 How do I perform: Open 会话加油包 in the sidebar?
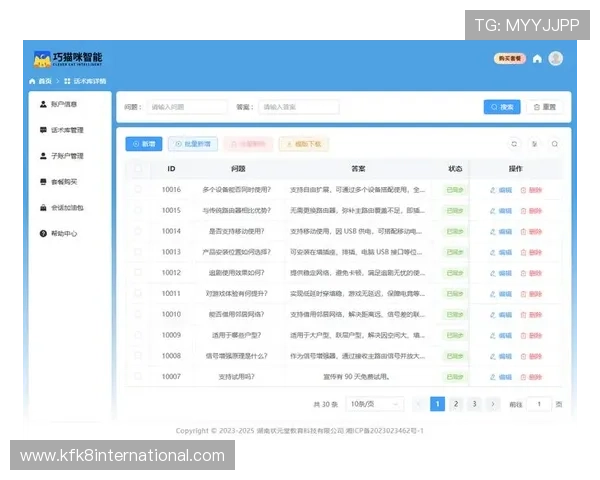(62, 208)
